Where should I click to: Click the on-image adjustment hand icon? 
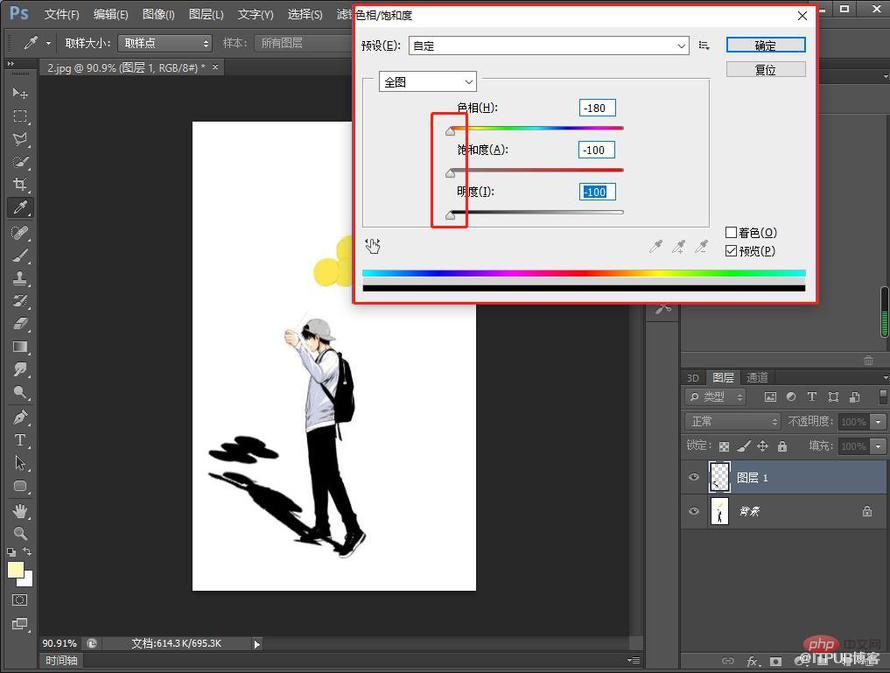[372, 246]
